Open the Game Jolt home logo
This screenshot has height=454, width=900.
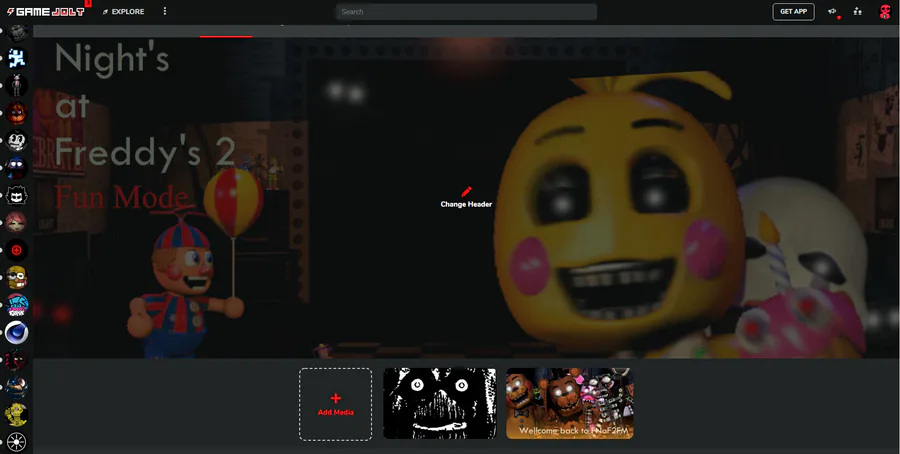point(45,11)
